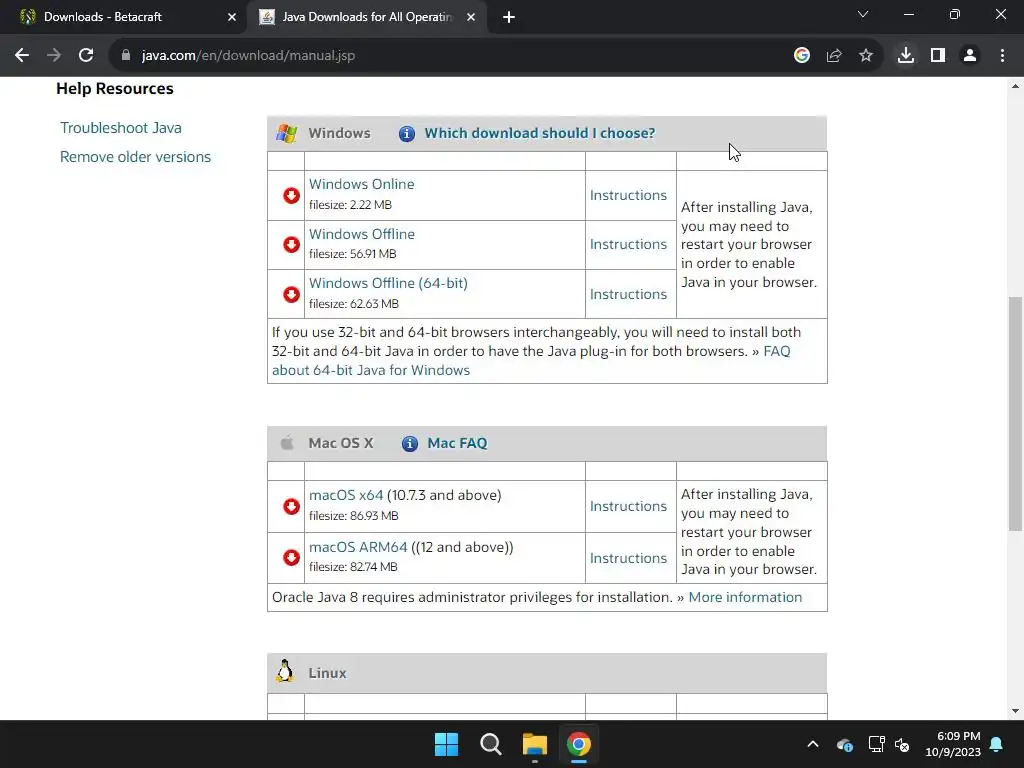Click the Windows flag logo in the section header
Viewport: 1024px width, 768px height.
(x=286, y=133)
